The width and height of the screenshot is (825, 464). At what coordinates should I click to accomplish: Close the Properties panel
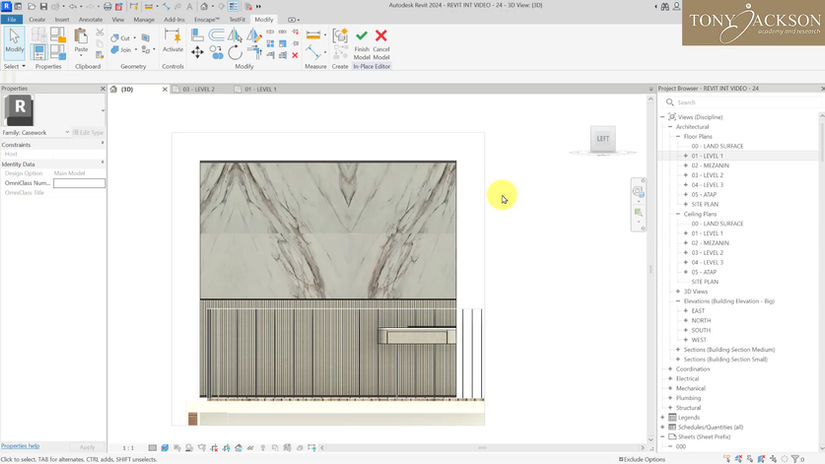coord(103,89)
